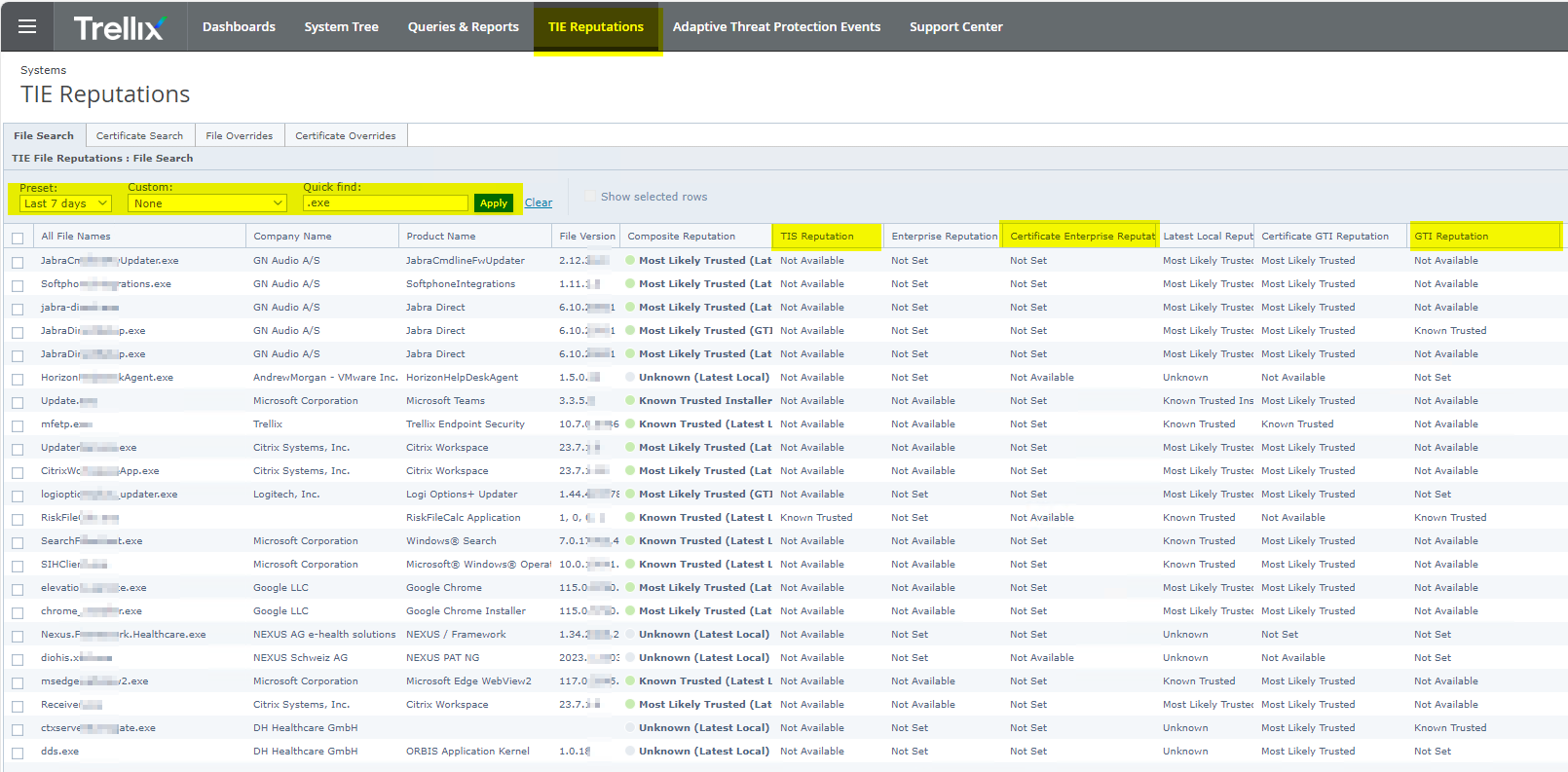Switch to the File Search tab
Image resolution: width=1568 pixels, height=772 pixels.
[x=44, y=135]
